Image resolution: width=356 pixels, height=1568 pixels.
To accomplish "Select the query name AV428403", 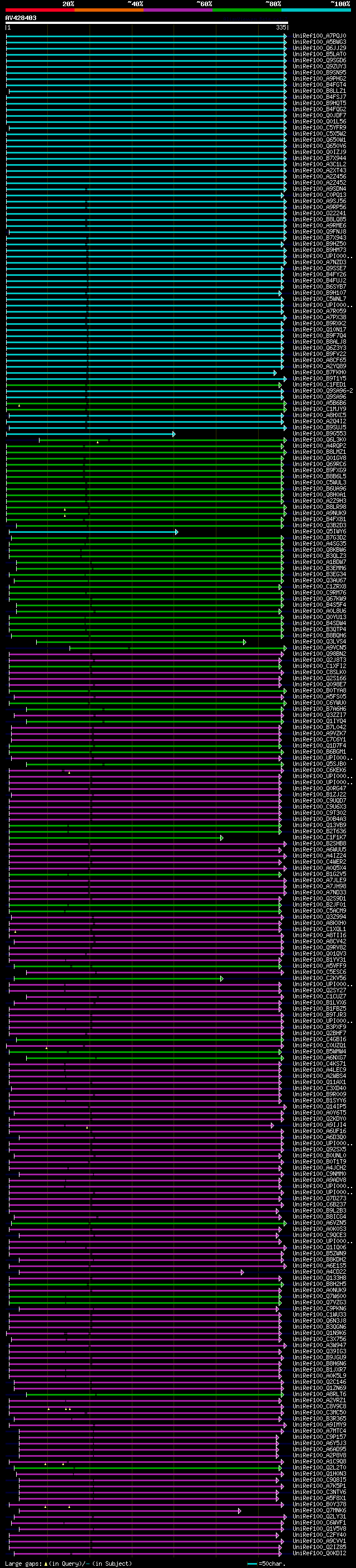I will click(x=21, y=18).
